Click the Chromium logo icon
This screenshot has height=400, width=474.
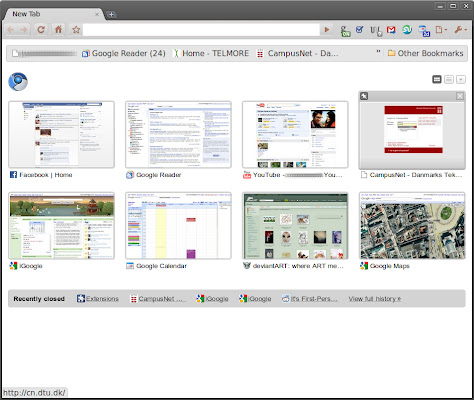(x=18, y=81)
